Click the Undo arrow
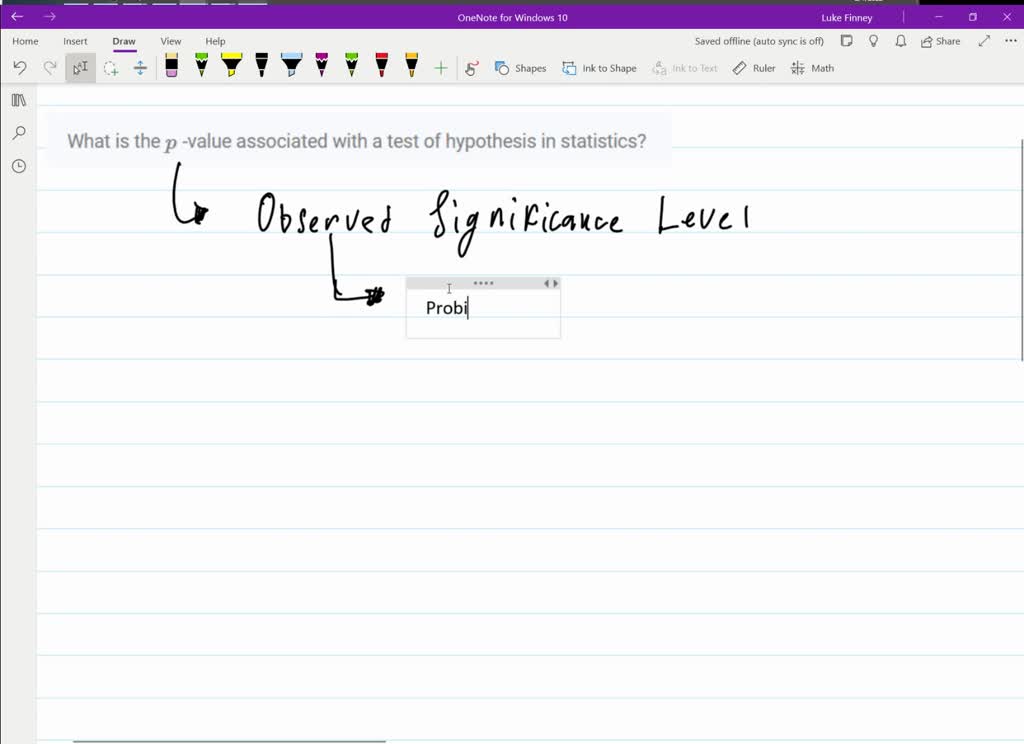Screen dimensions: 1024x744 pos(20,68)
